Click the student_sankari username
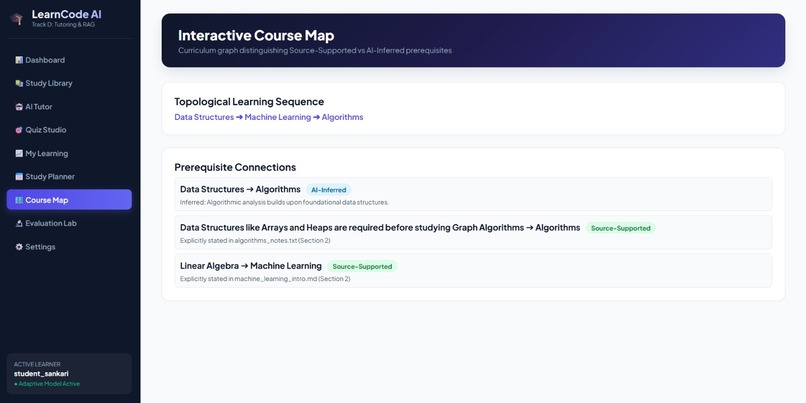 (41, 374)
